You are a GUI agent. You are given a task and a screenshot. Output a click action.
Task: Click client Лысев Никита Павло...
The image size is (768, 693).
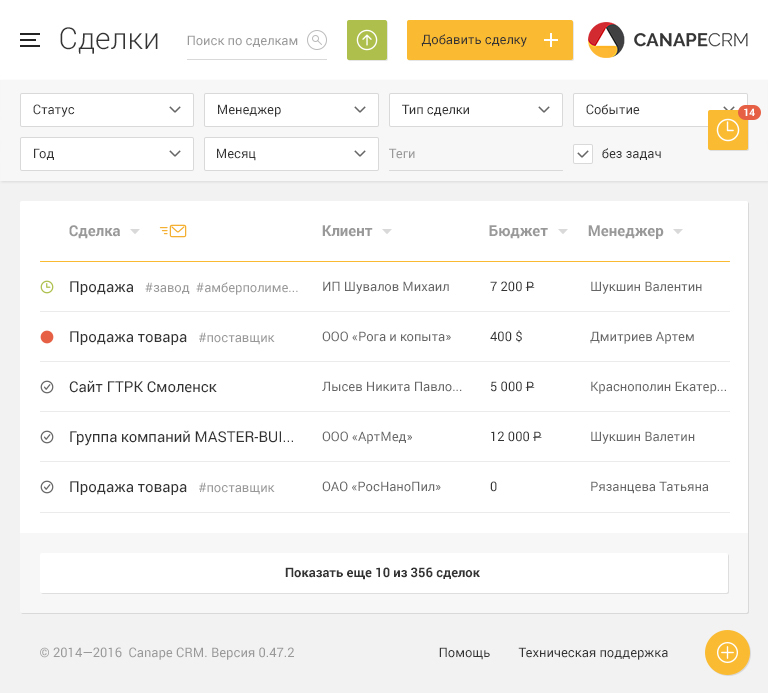coord(392,386)
